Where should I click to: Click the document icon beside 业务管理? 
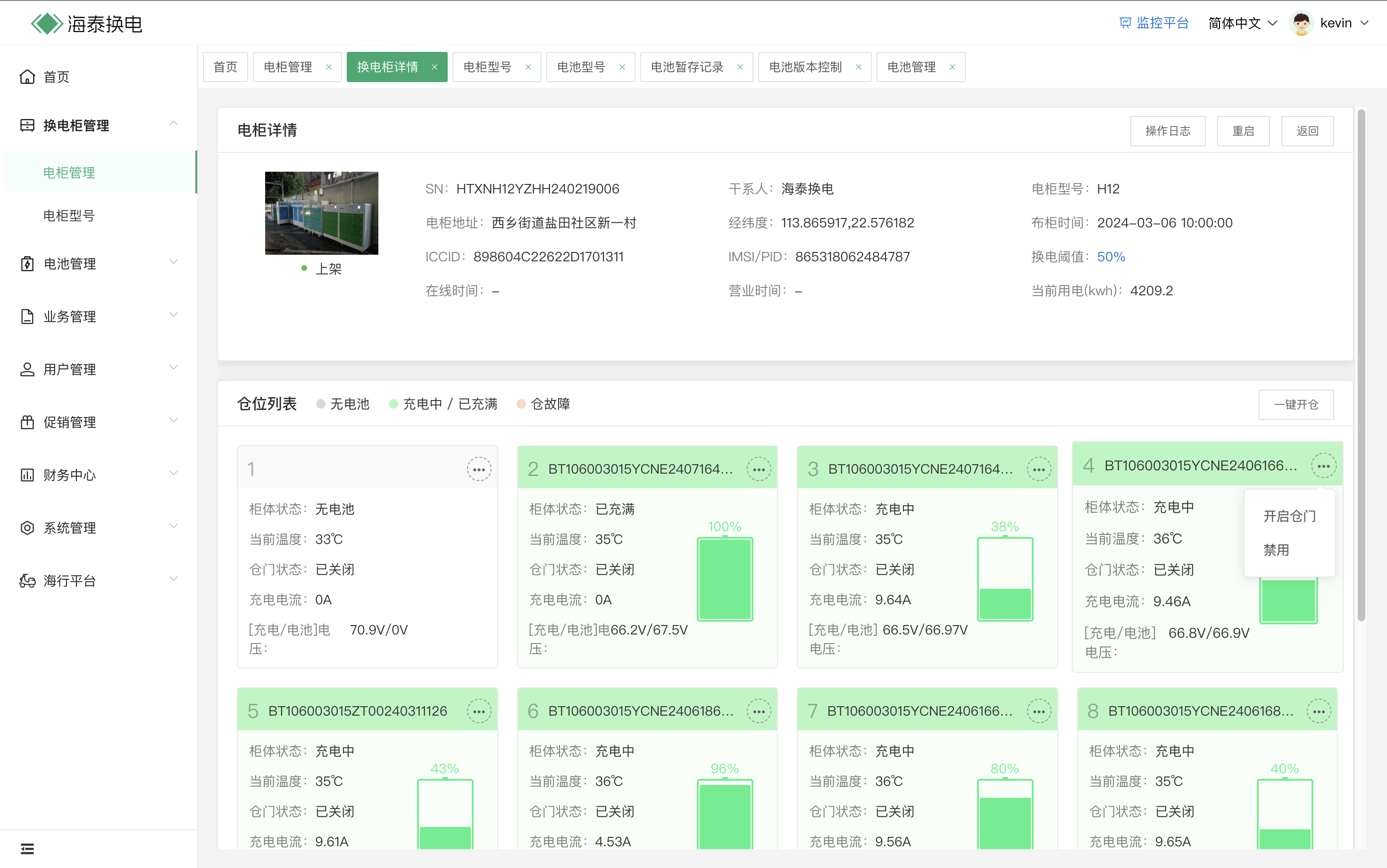(x=27, y=317)
